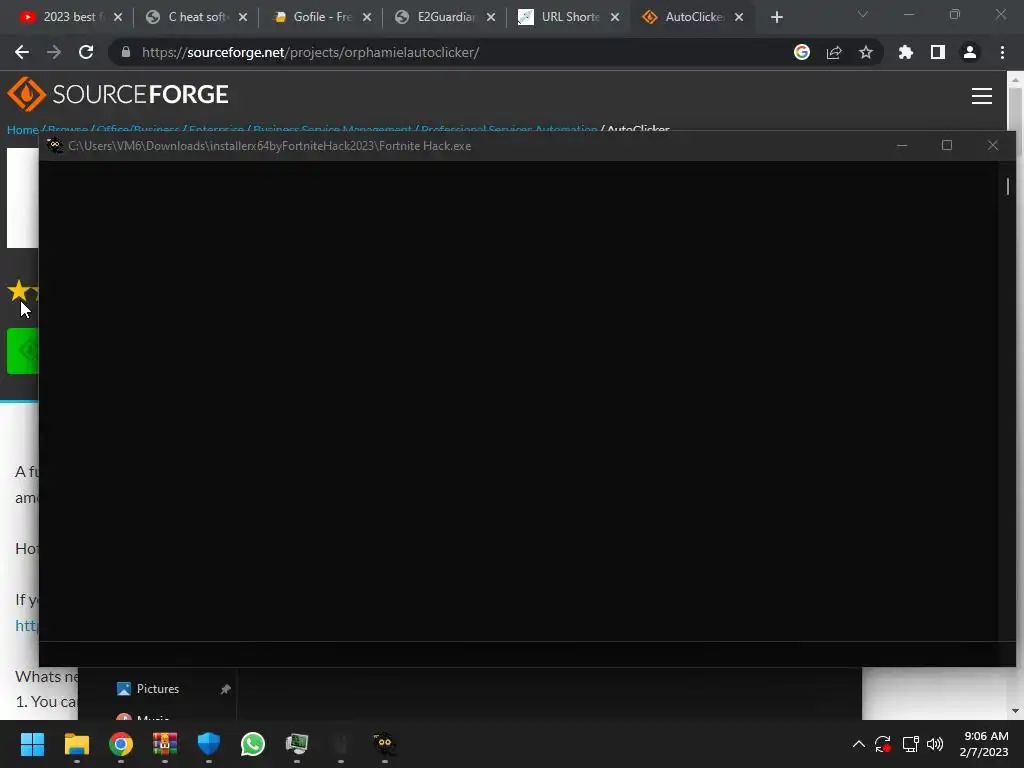Open the clock and date panel

[984, 744]
